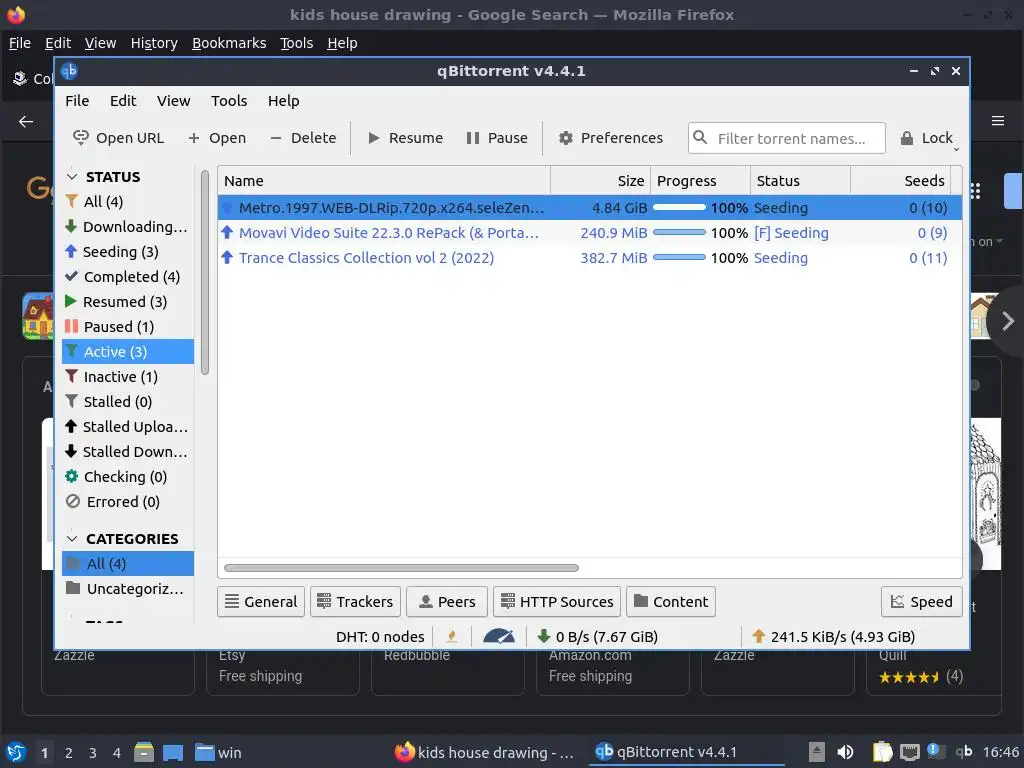Image resolution: width=1024 pixels, height=768 pixels.
Task: Open the qBittorrent Help menu
Action: tap(283, 101)
